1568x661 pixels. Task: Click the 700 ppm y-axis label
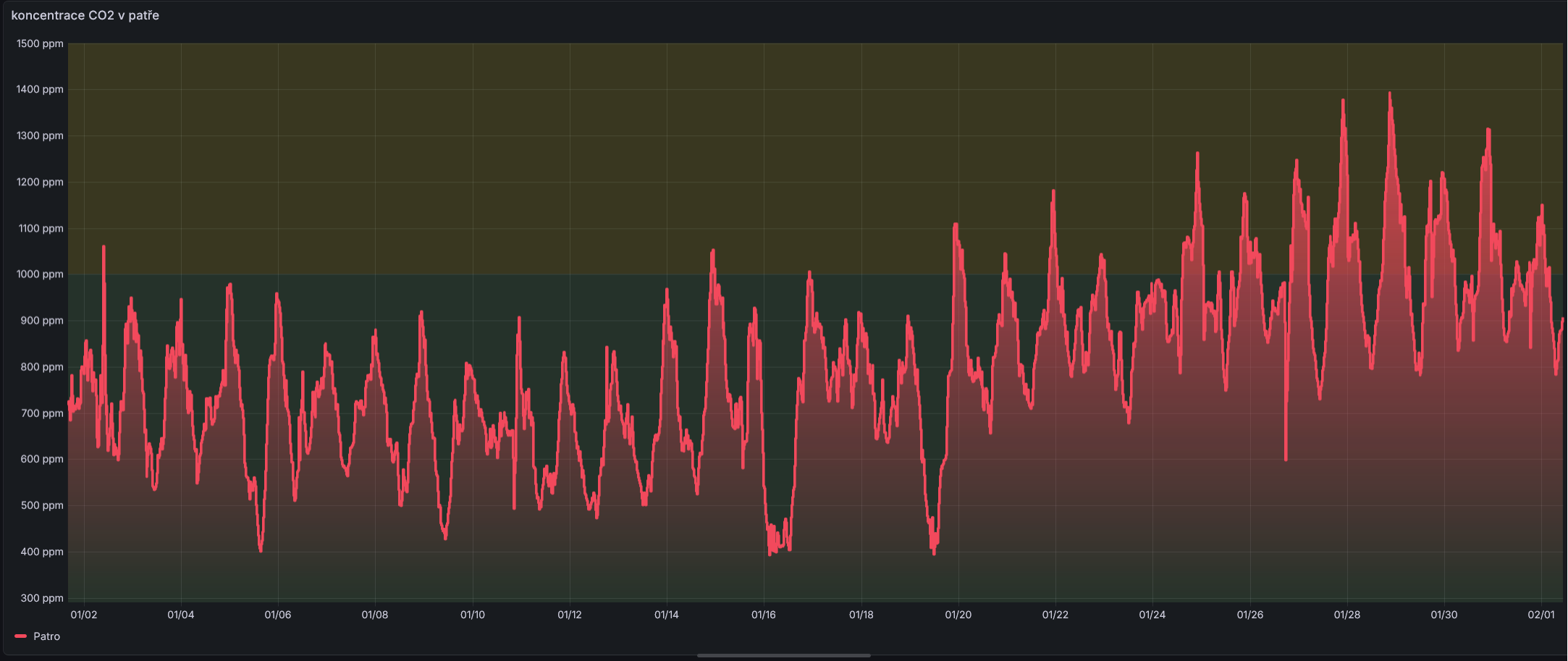pos(42,413)
